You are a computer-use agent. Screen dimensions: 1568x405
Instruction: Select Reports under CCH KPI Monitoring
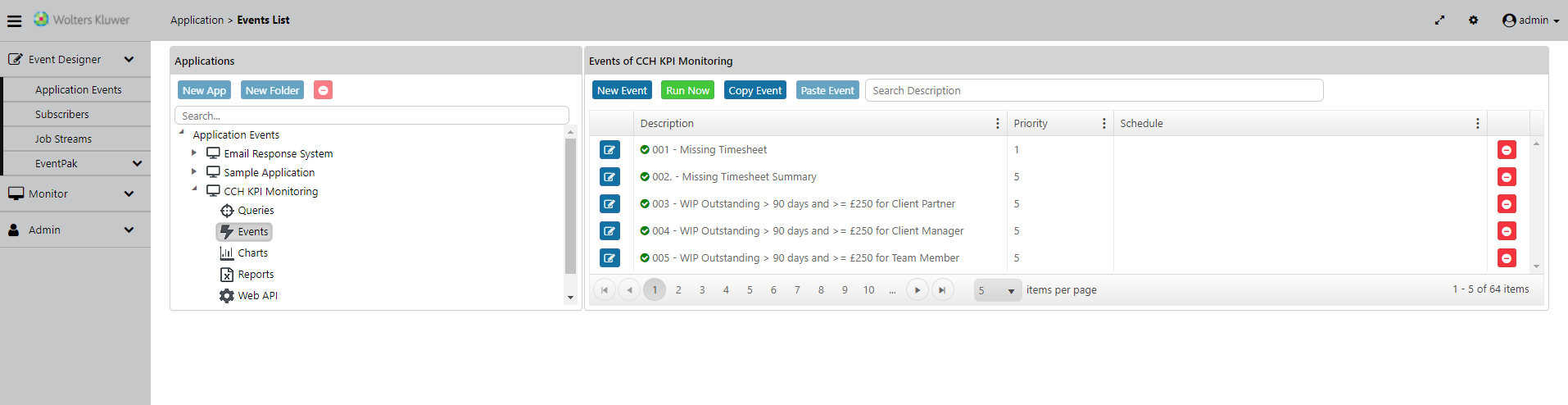247,275
